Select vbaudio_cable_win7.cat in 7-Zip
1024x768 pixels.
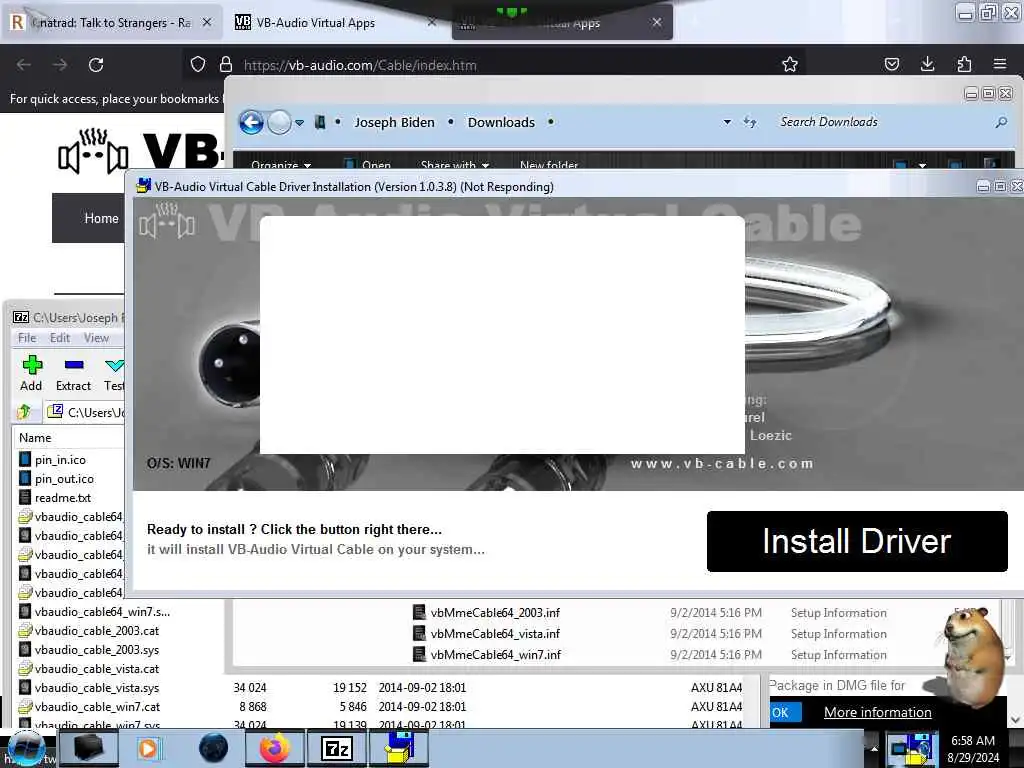tap(97, 707)
